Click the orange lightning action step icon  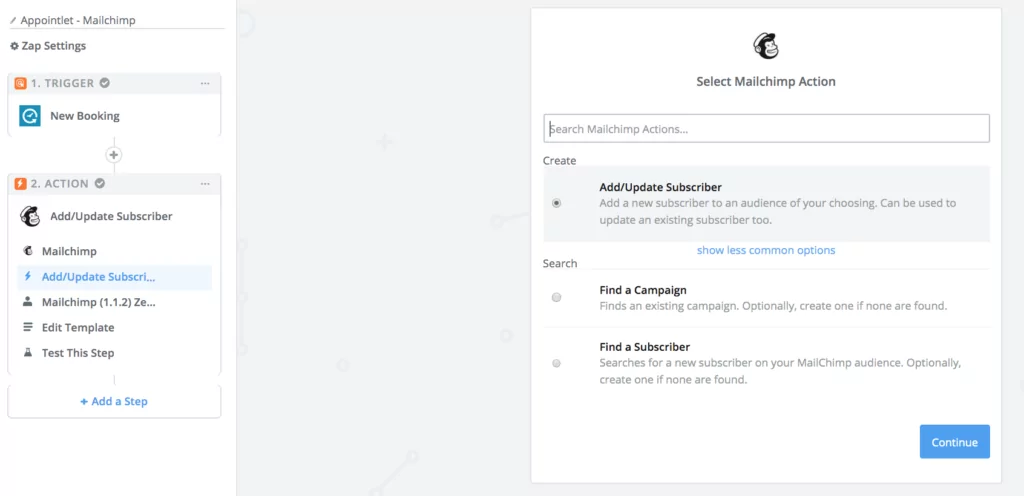click(20, 183)
